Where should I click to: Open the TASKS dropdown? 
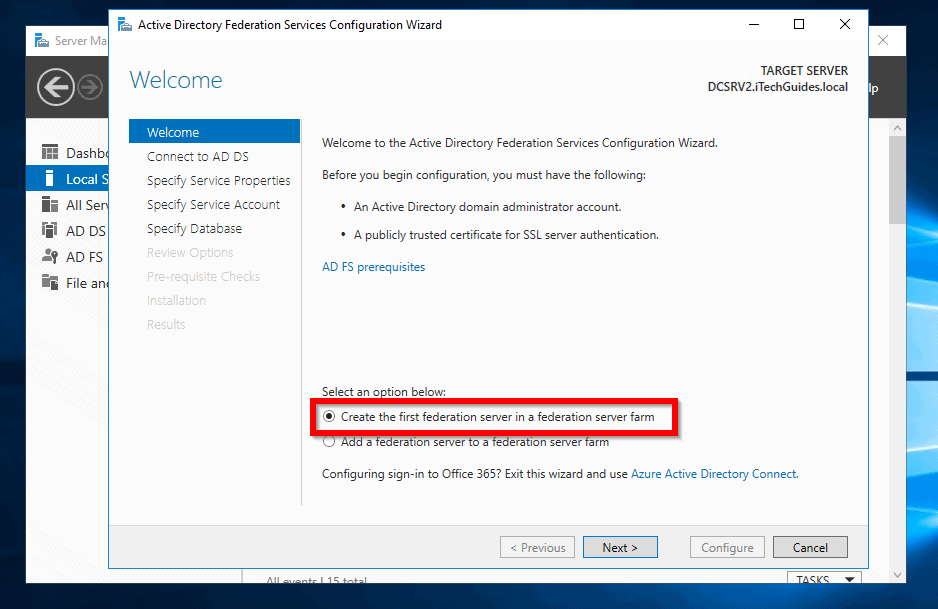(823, 579)
